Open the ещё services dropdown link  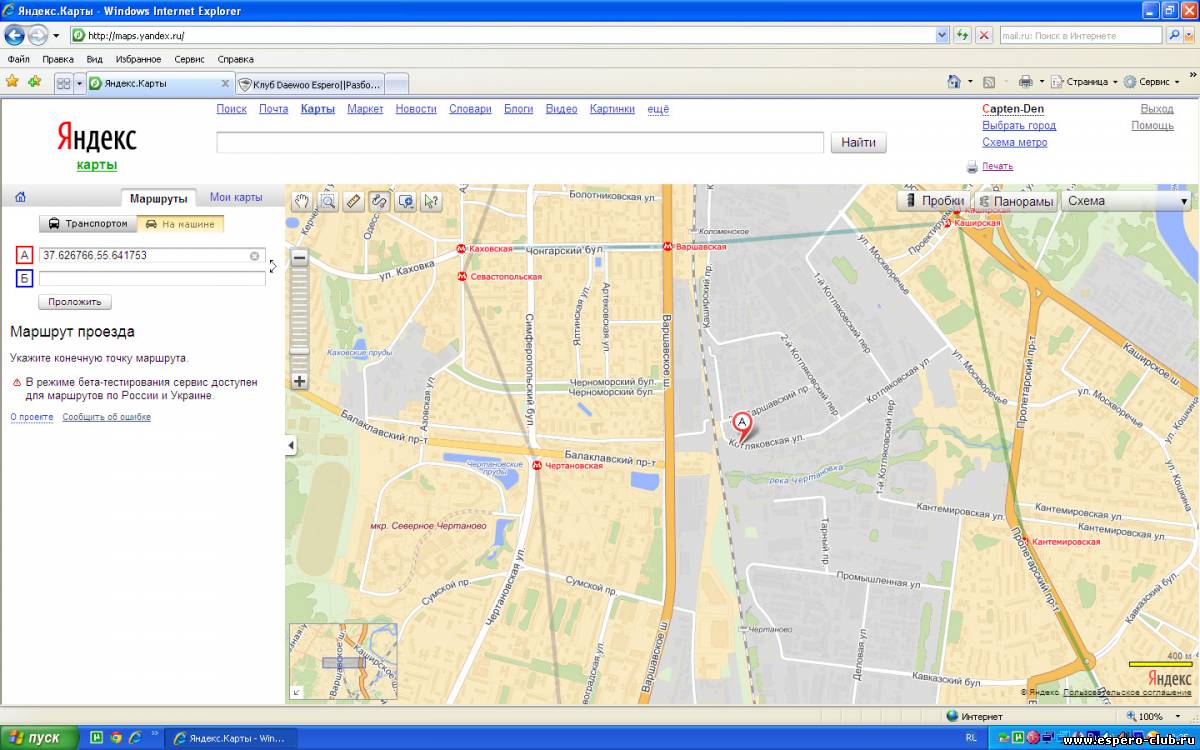(658, 109)
